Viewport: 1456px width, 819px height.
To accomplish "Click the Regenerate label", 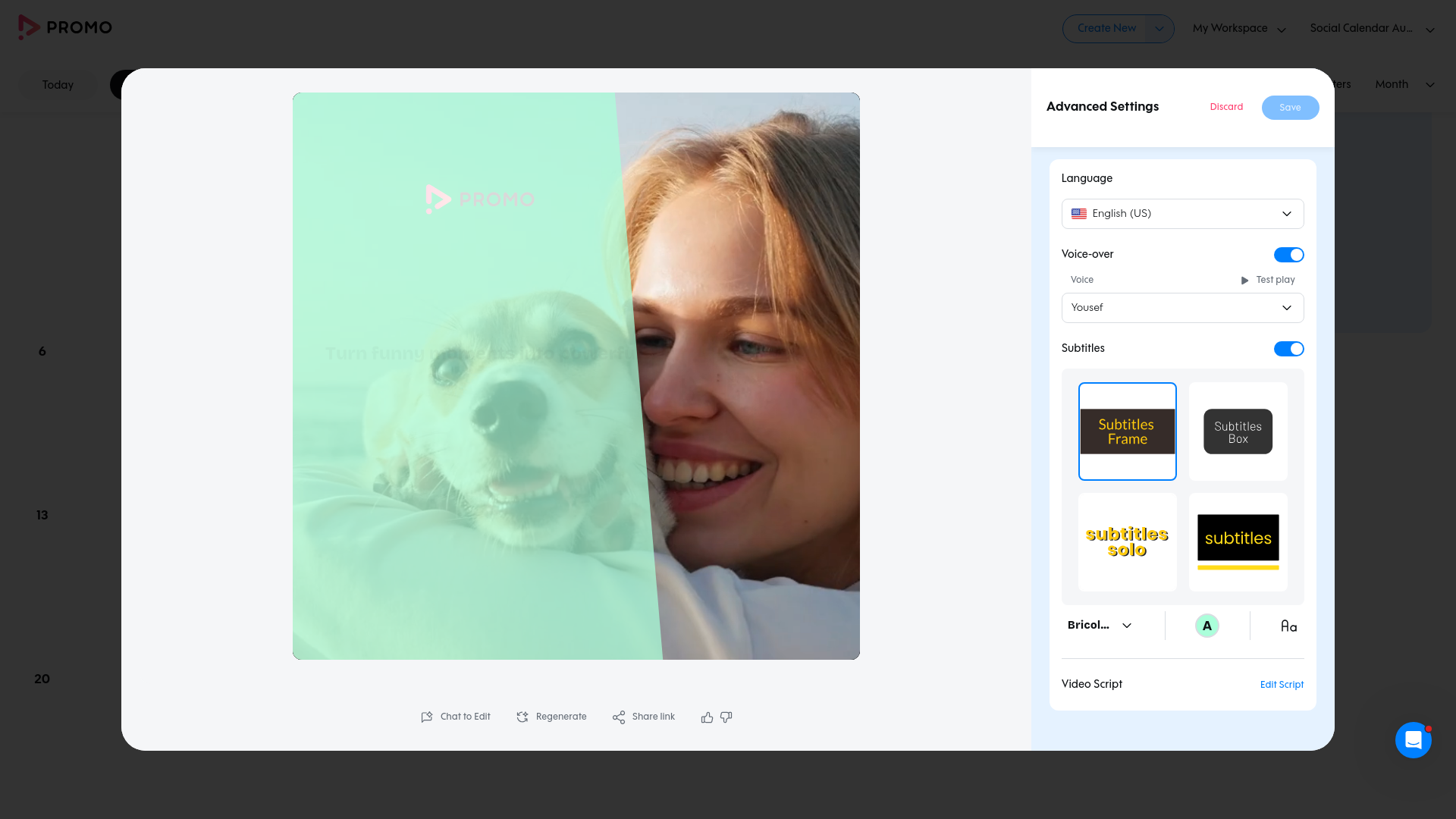I will (561, 717).
